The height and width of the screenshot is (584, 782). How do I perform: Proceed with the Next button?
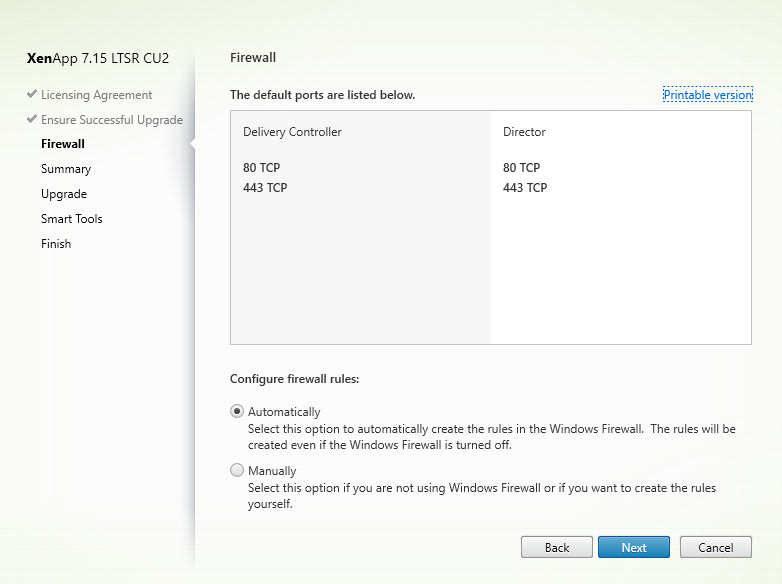coord(634,547)
